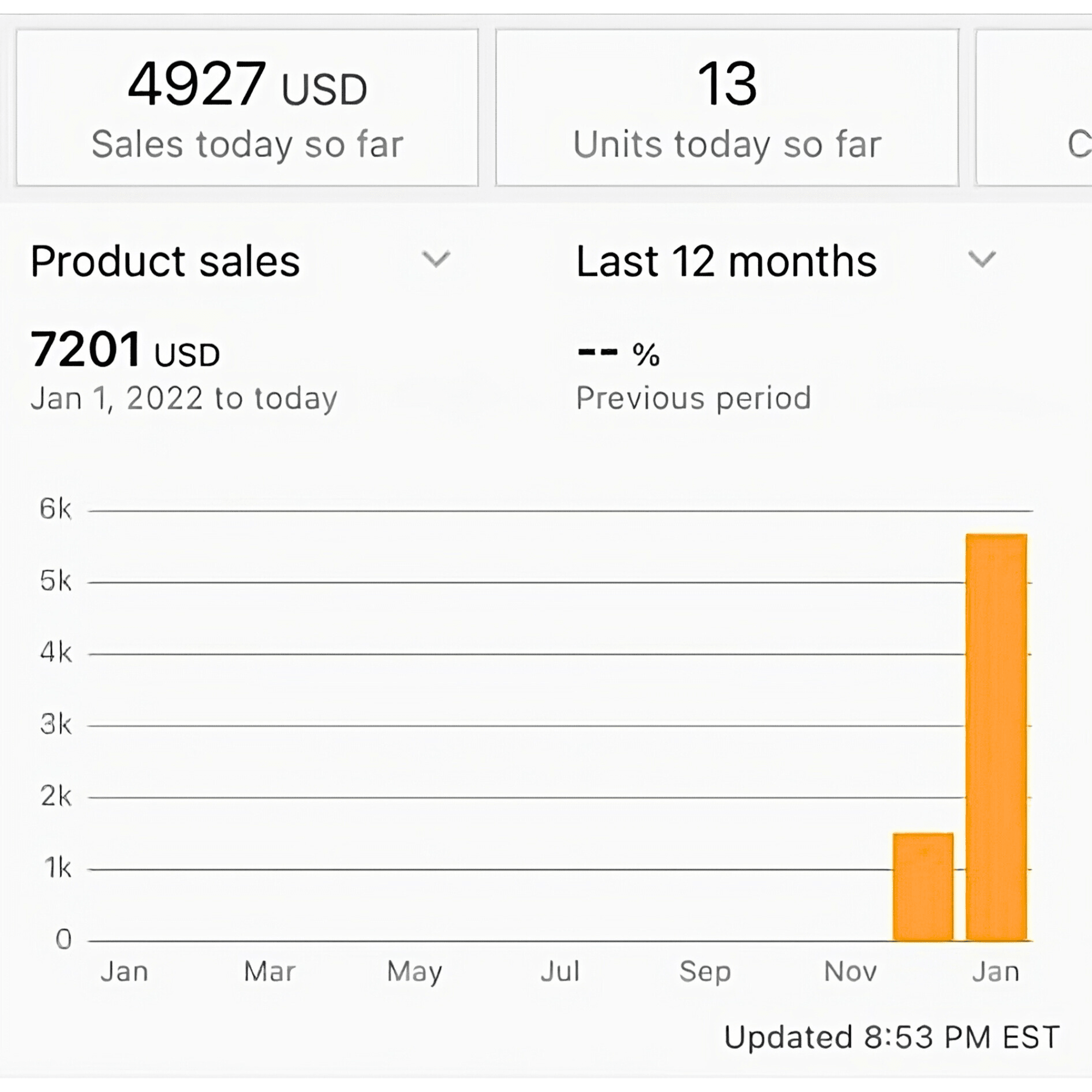1092x1092 pixels.
Task: Click the rightmost Jan axis label
Action: [996, 972]
